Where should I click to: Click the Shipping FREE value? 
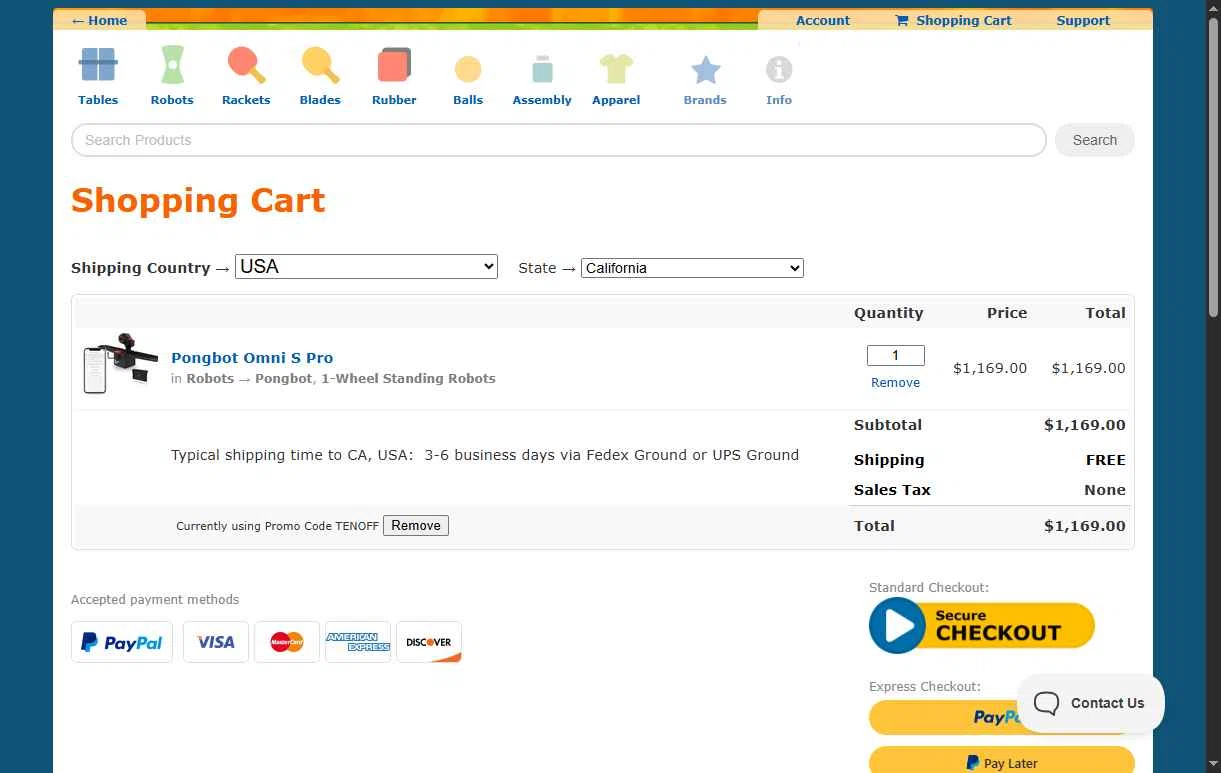1106,461
